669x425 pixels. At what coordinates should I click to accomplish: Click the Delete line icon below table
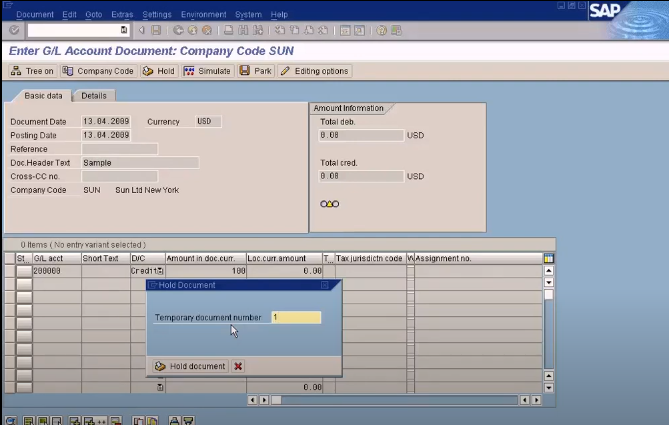116,421
